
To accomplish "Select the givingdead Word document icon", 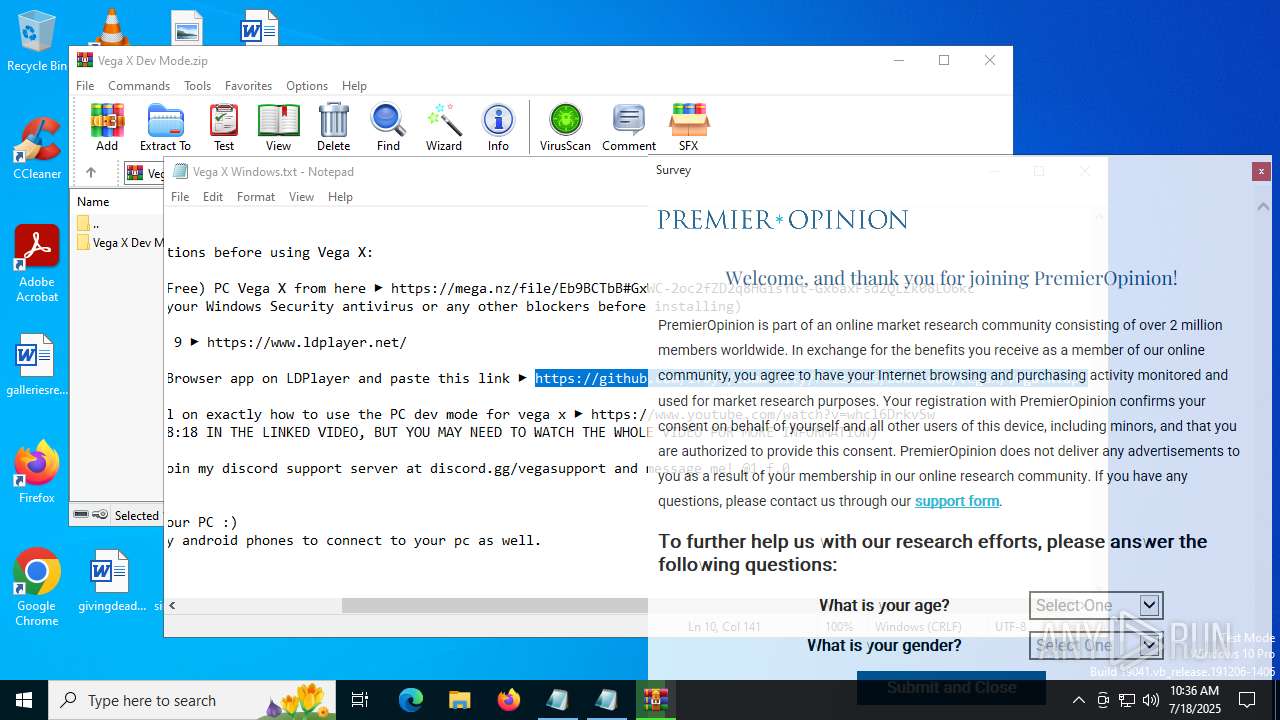I will [x=112, y=580].
